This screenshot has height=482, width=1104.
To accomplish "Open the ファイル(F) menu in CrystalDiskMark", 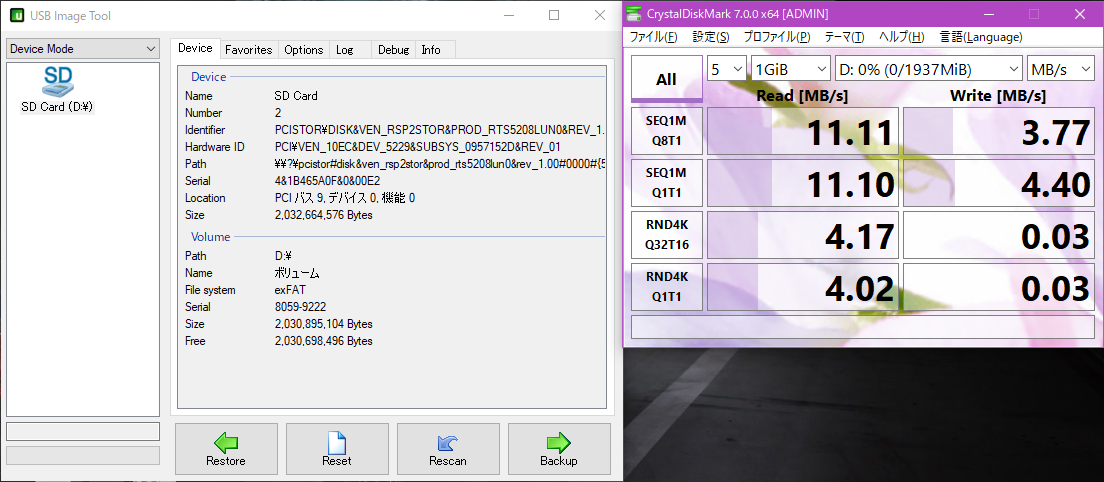I will point(653,37).
